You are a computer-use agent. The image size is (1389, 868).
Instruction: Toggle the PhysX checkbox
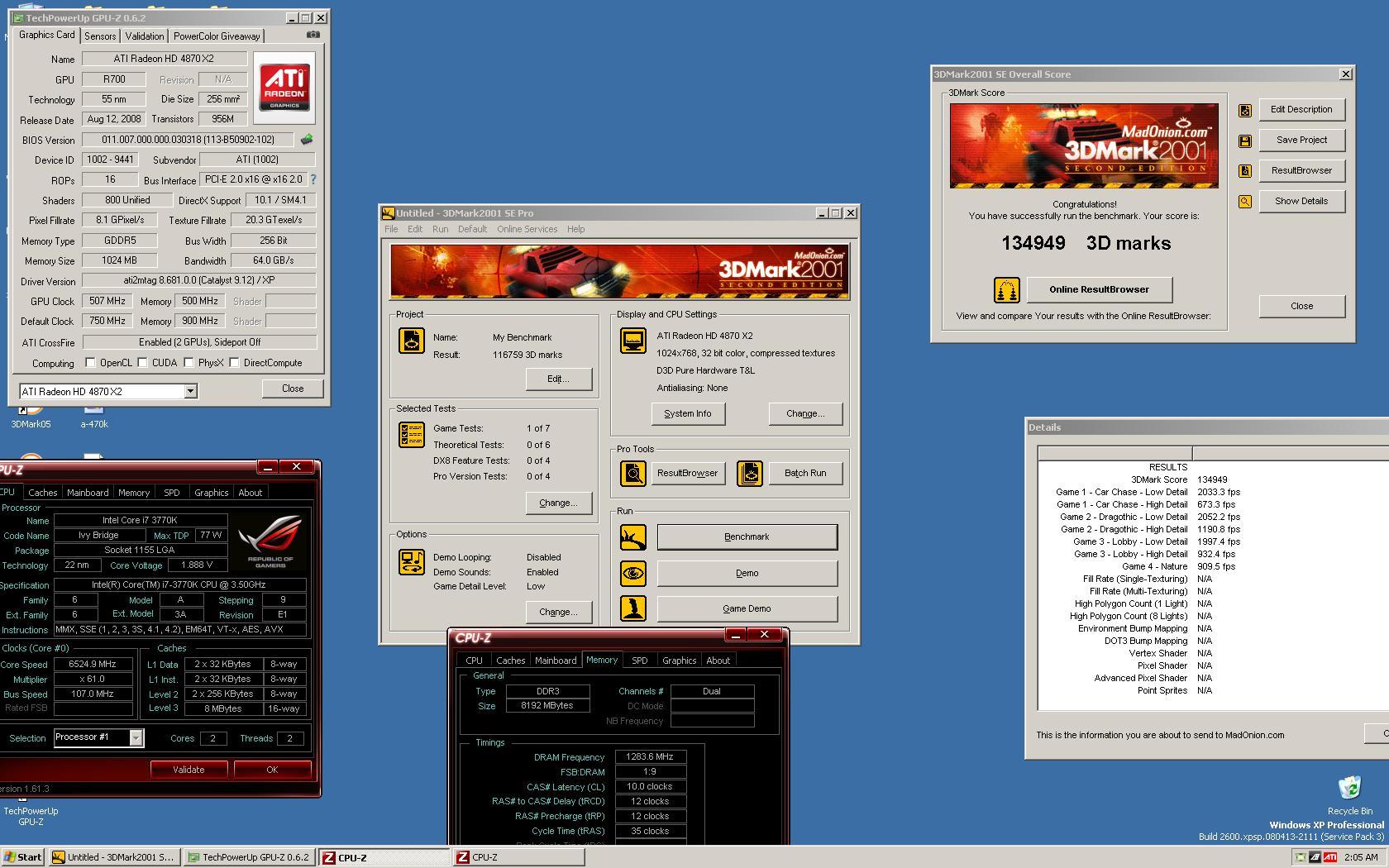tap(189, 363)
